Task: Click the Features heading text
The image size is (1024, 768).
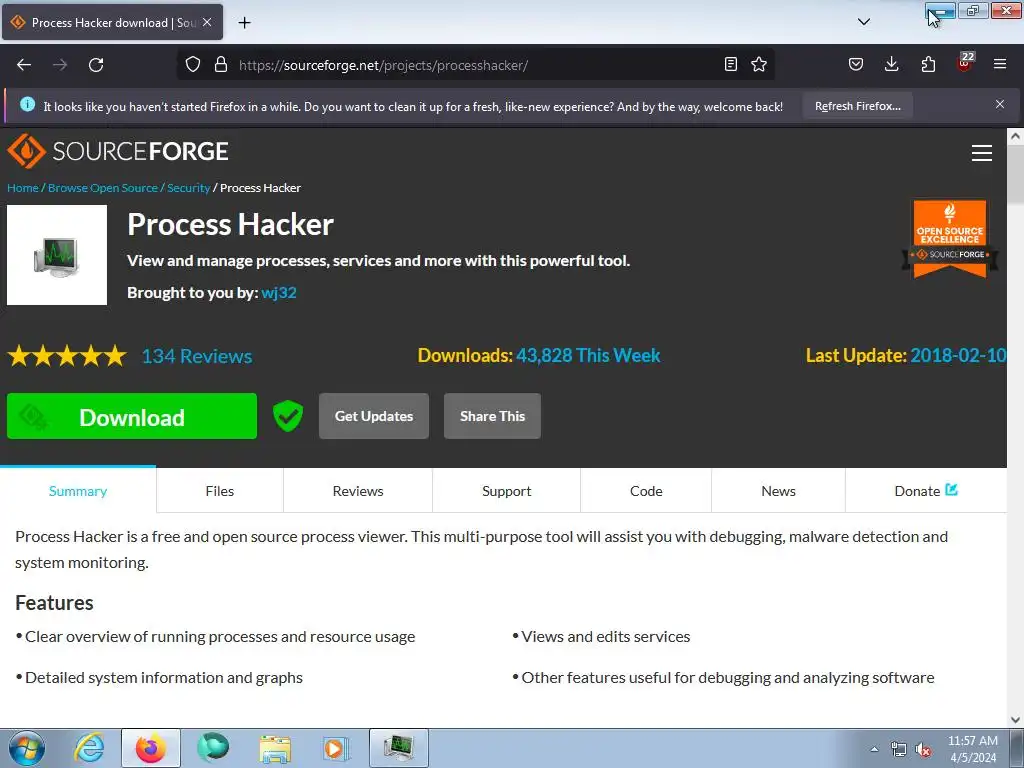Action: coord(54,603)
